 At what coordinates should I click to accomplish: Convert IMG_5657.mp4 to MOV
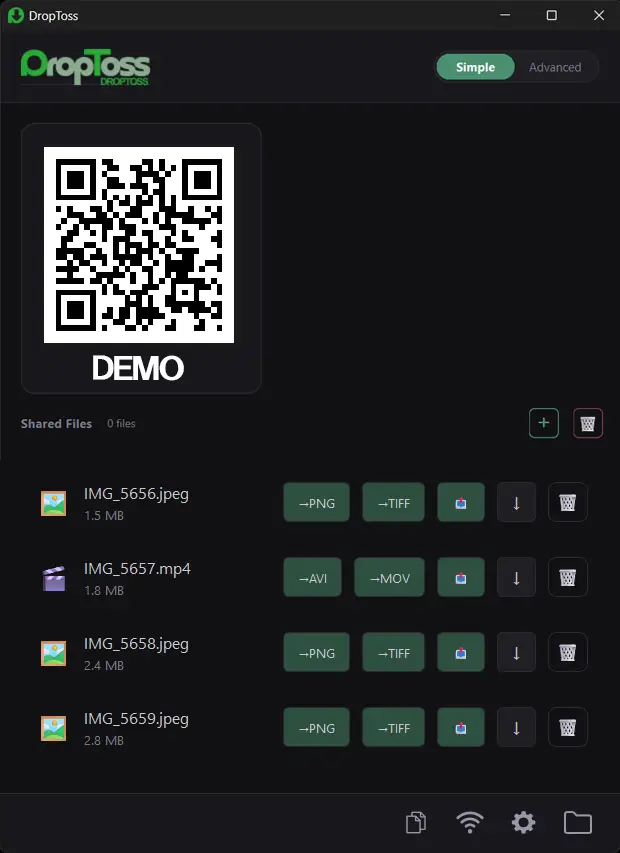(390, 577)
